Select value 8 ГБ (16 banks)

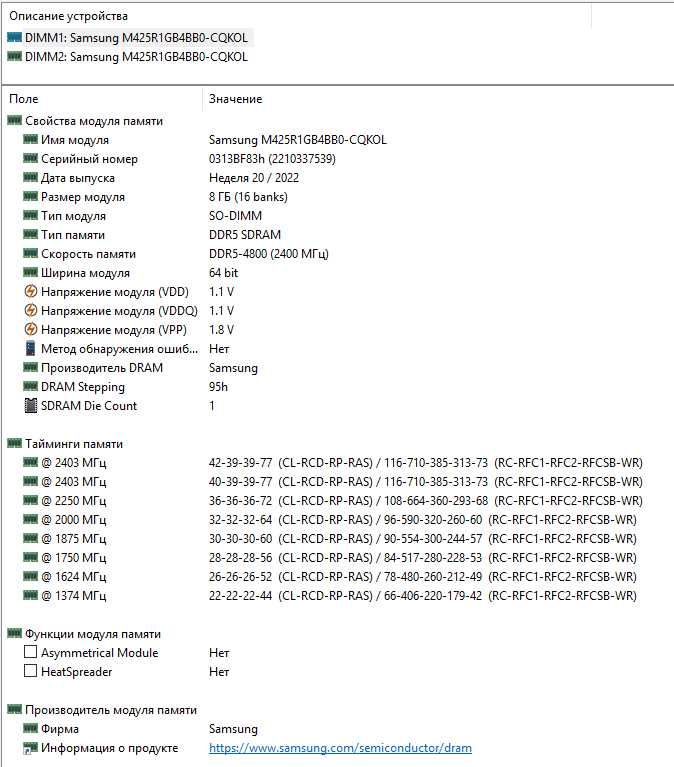pos(248,197)
